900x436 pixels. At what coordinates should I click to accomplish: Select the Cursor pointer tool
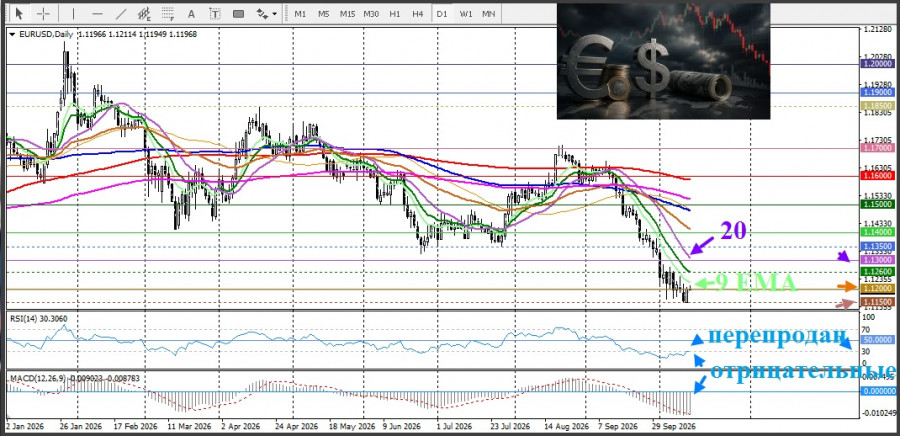(20, 13)
